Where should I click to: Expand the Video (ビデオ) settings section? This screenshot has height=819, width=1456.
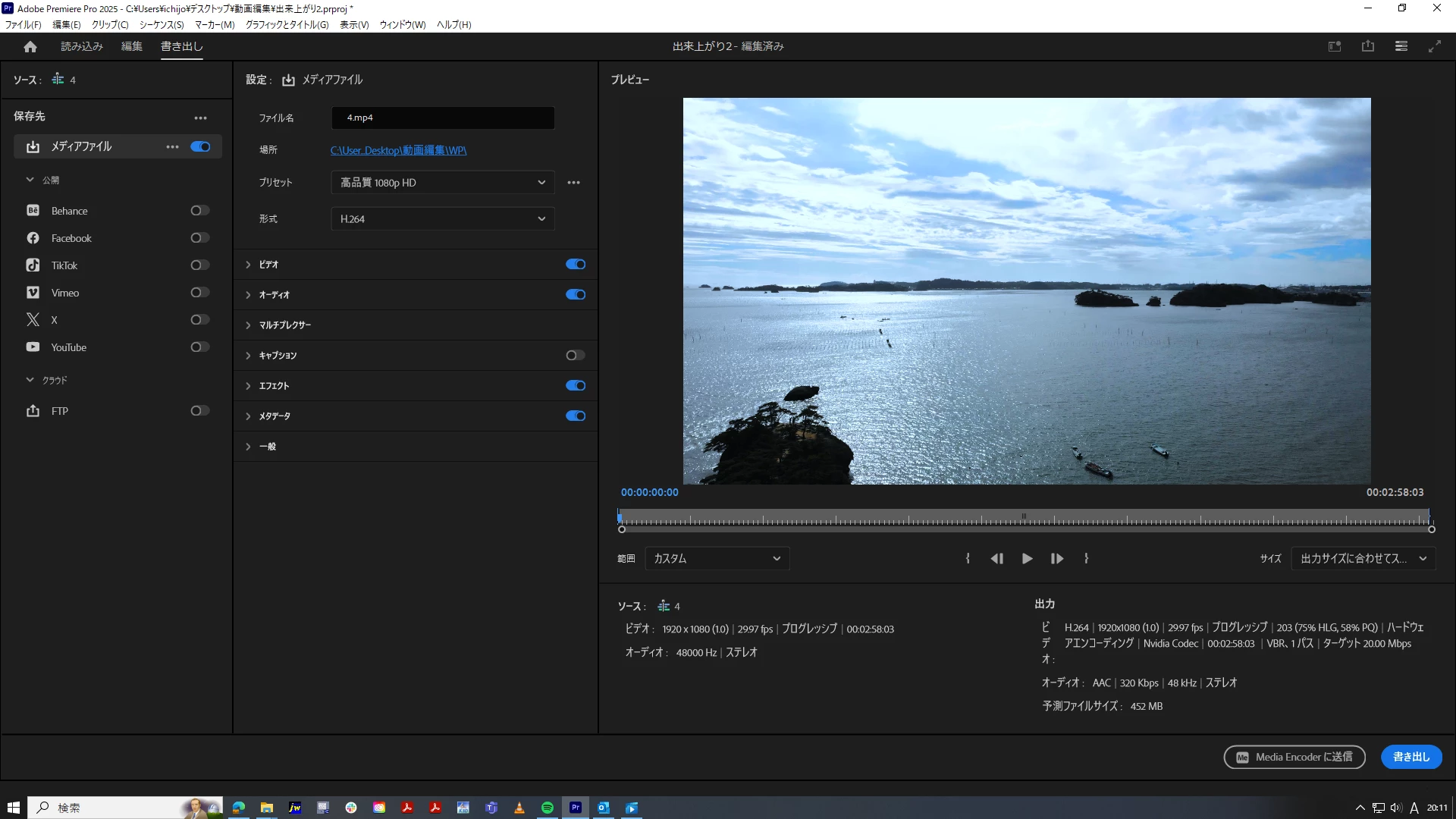(x=248, y=265)
